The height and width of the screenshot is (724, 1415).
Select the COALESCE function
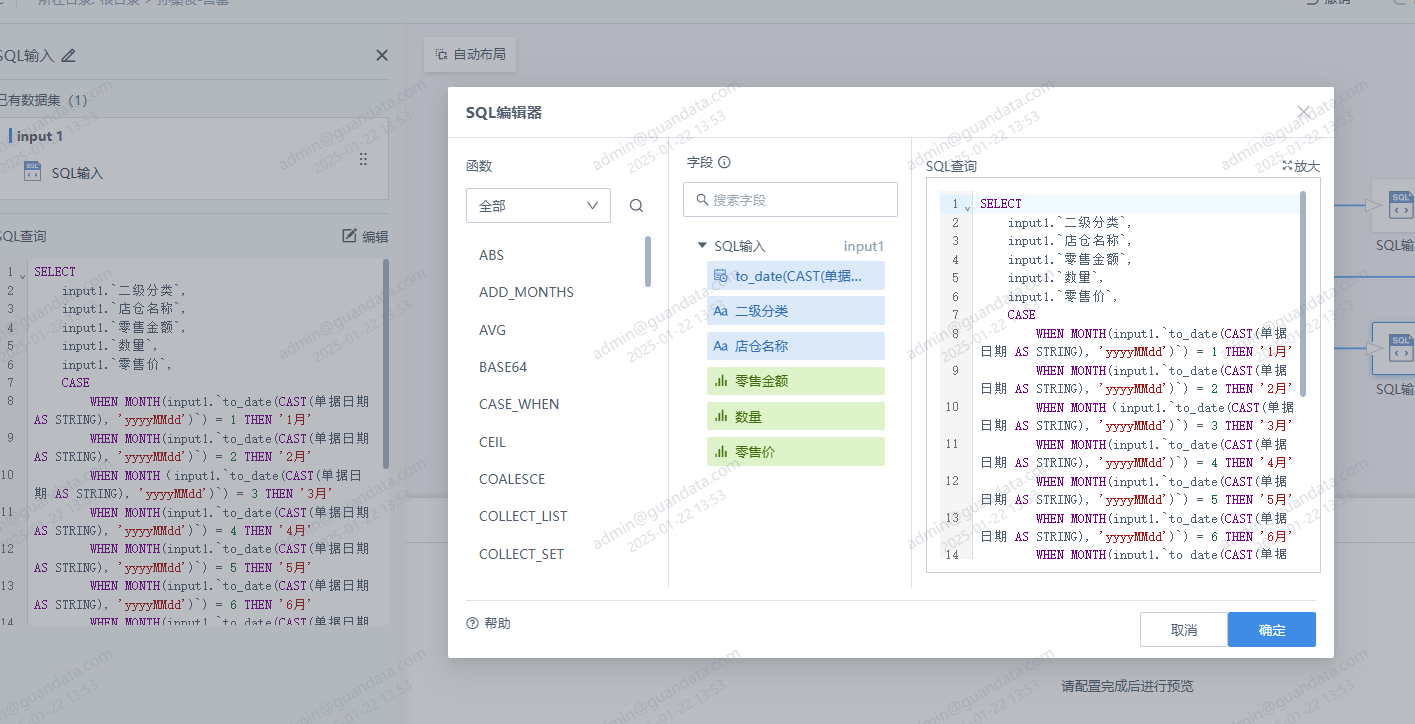point(512,479)
